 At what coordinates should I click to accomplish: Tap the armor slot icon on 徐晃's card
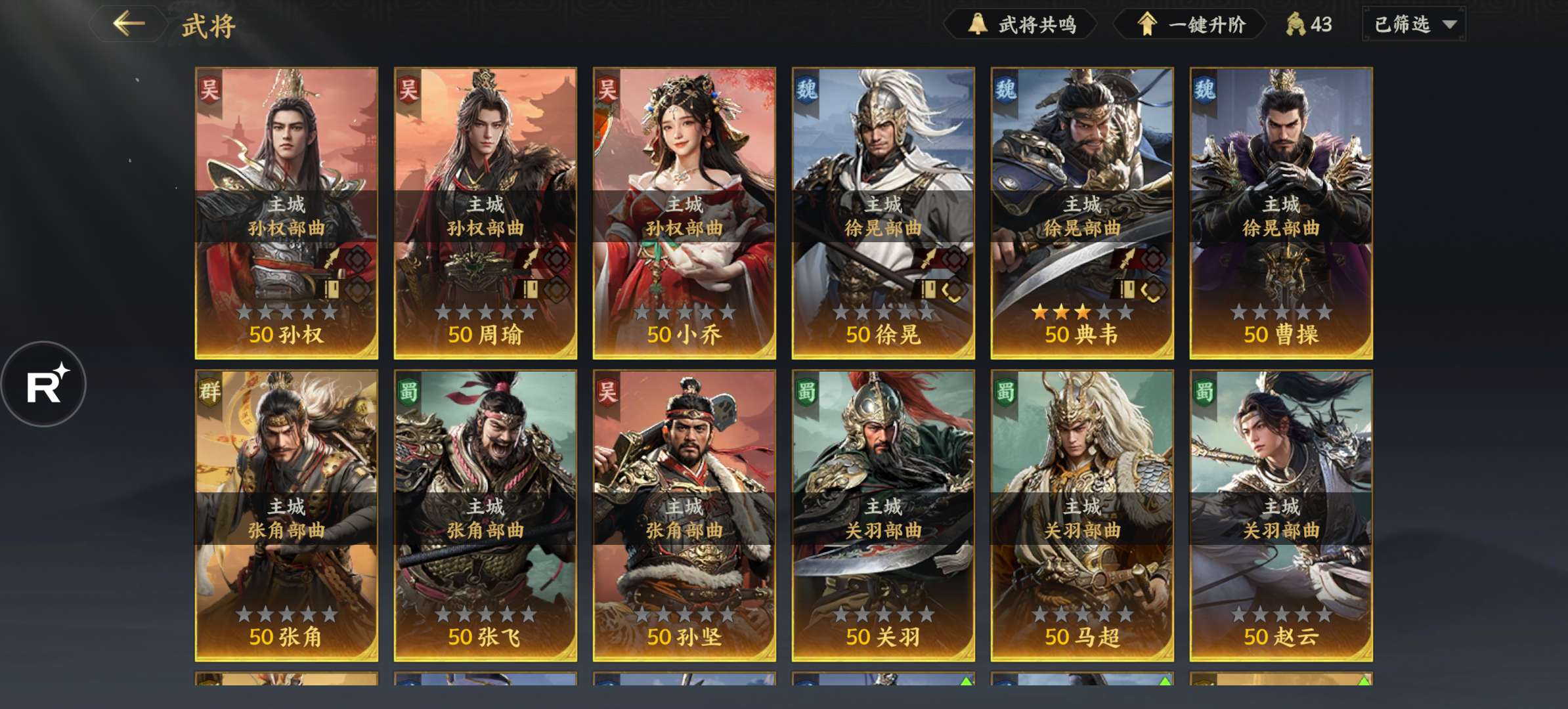(928, 289)
